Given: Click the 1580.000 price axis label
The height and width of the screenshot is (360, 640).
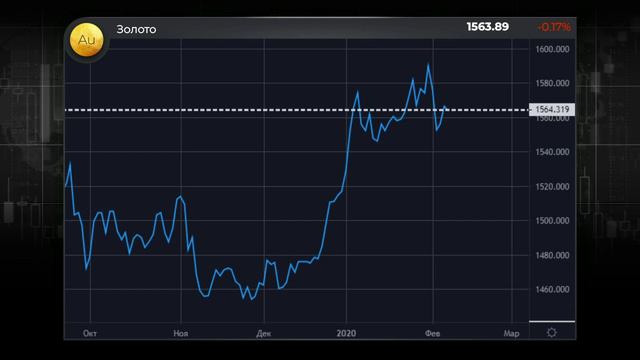Looking at the screenshot, I should click(552, 83).
